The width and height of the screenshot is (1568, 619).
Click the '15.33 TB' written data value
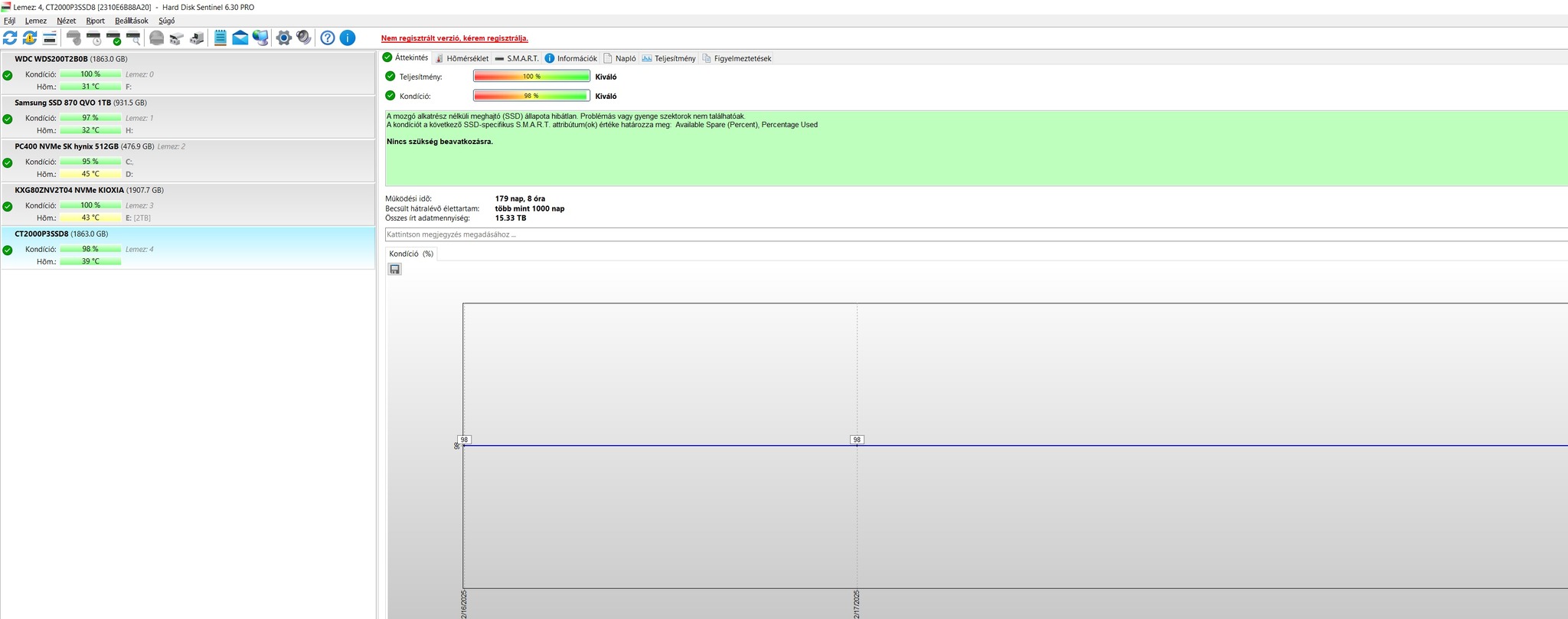(511, 218)
